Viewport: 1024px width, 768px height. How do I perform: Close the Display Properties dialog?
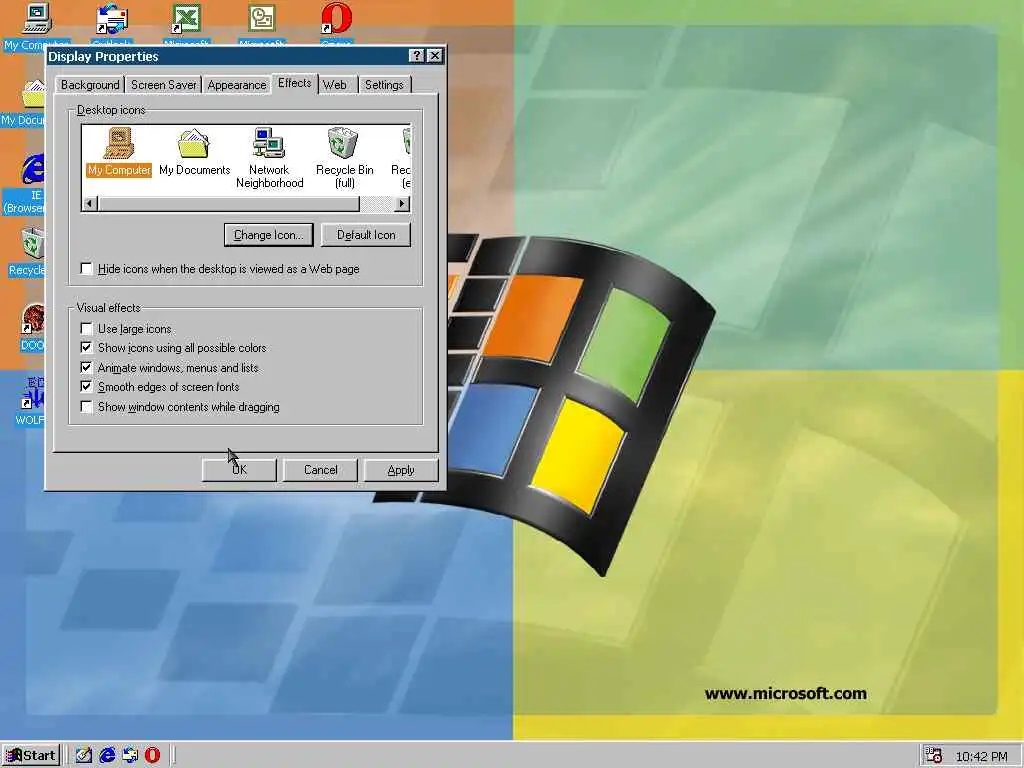coord(435,56)
